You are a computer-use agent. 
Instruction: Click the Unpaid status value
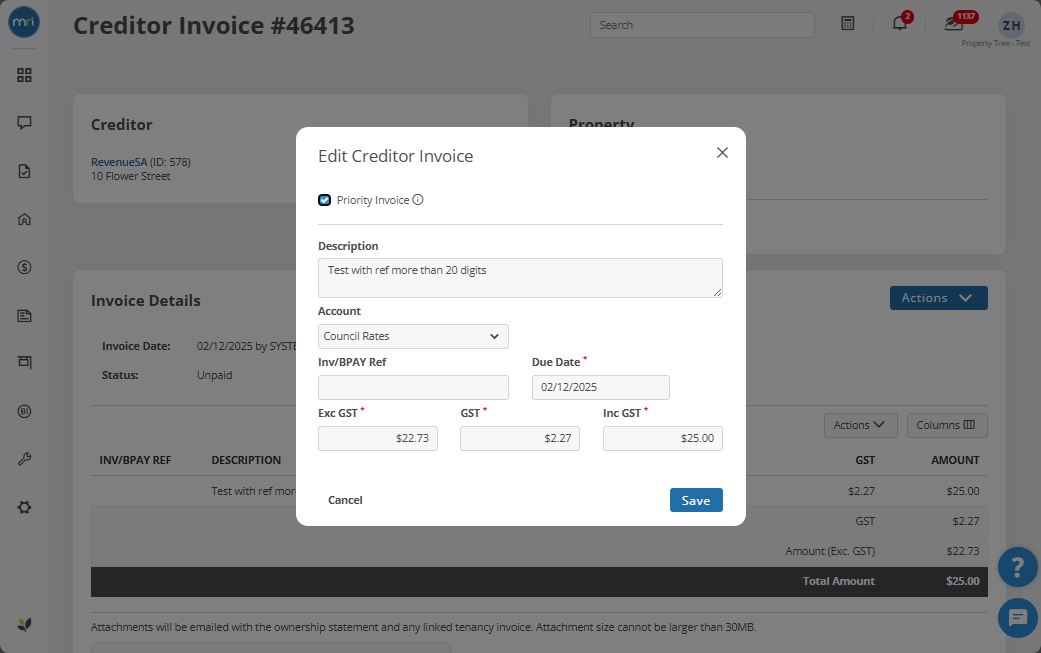pyautogui.click(x=214, y=375)
